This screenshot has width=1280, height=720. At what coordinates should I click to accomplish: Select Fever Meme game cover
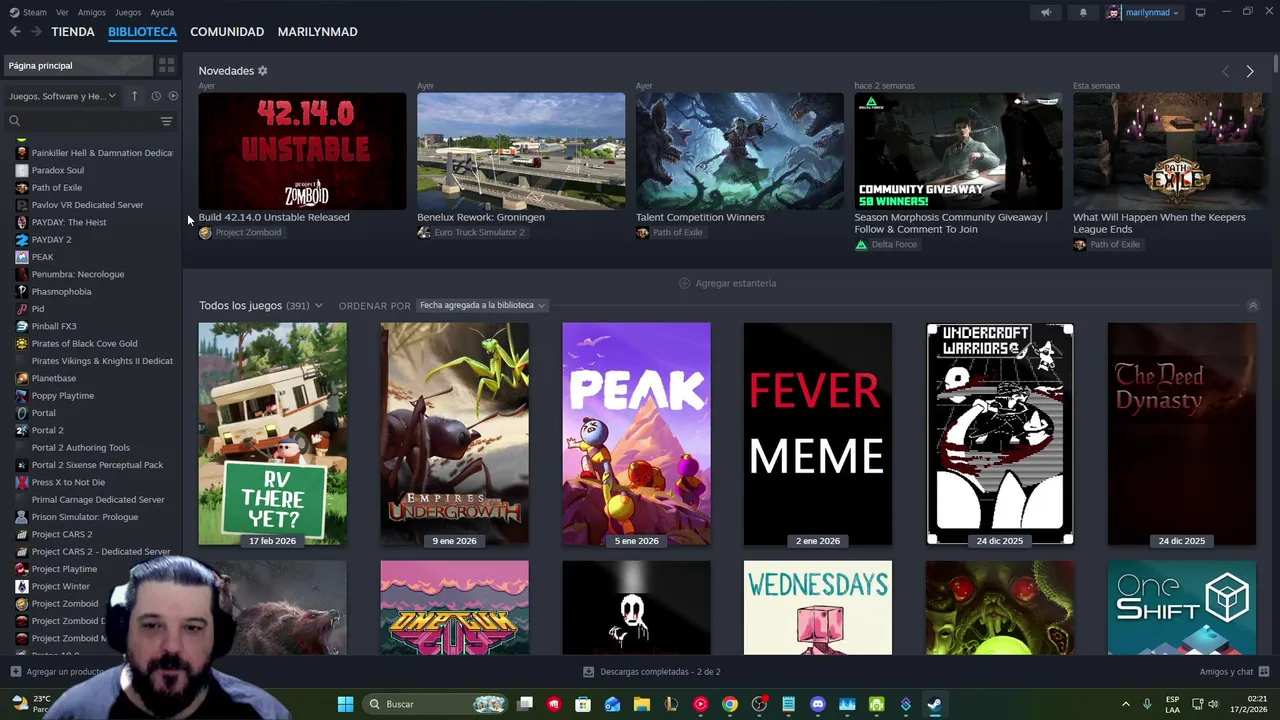(818, 434)
